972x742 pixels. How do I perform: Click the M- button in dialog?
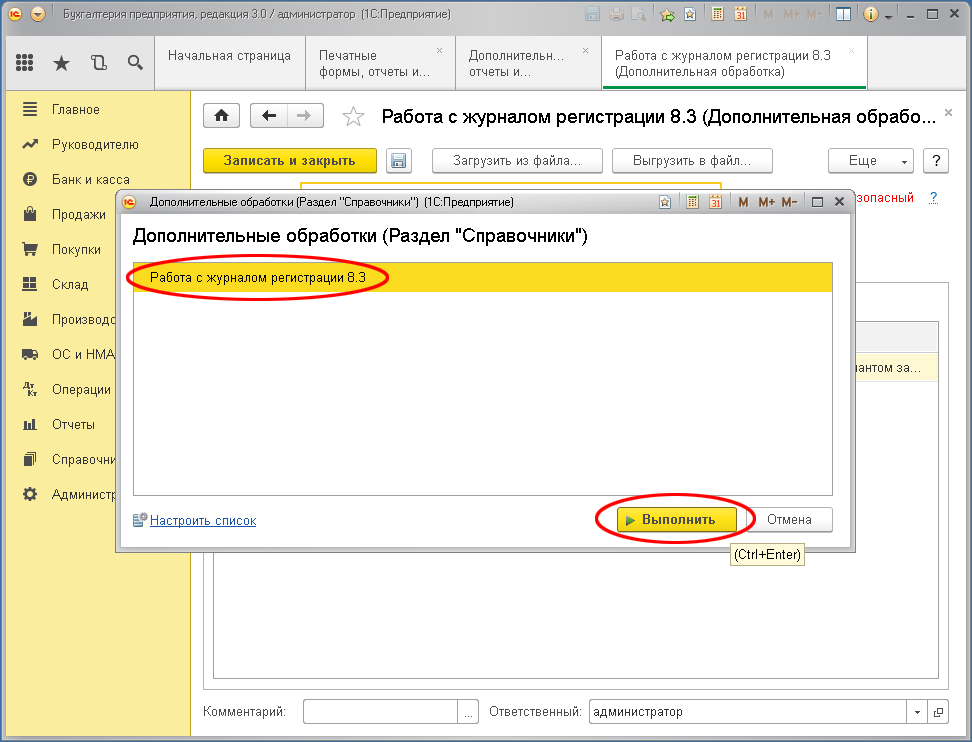pos(789,202)
